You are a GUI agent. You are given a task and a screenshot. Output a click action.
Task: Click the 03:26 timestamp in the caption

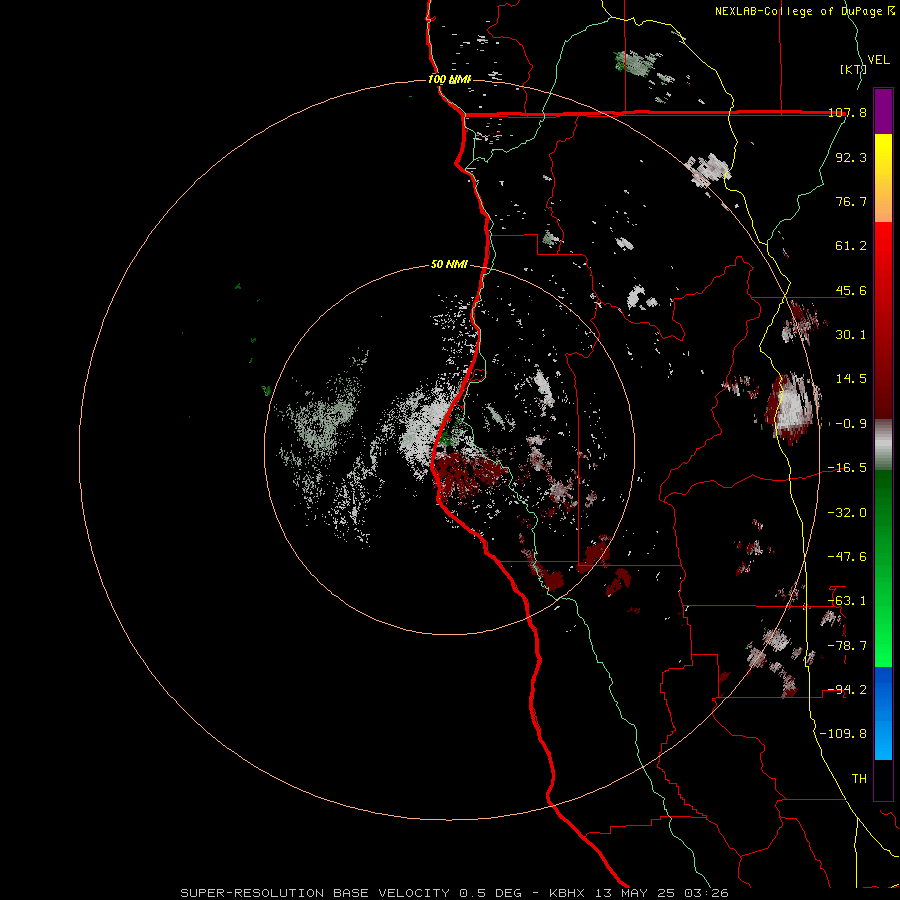707,893
